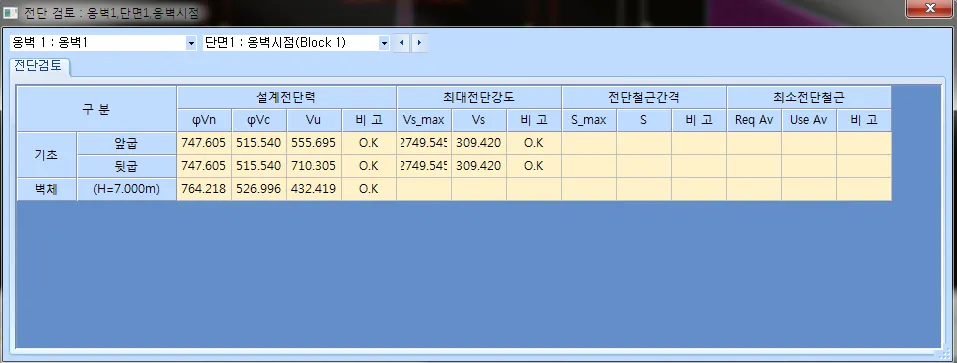Click the 앞굽 row 747.605 cell
The width and height of the screenshot is (957, 363).
pyautogui.click(x=204, y=143)
